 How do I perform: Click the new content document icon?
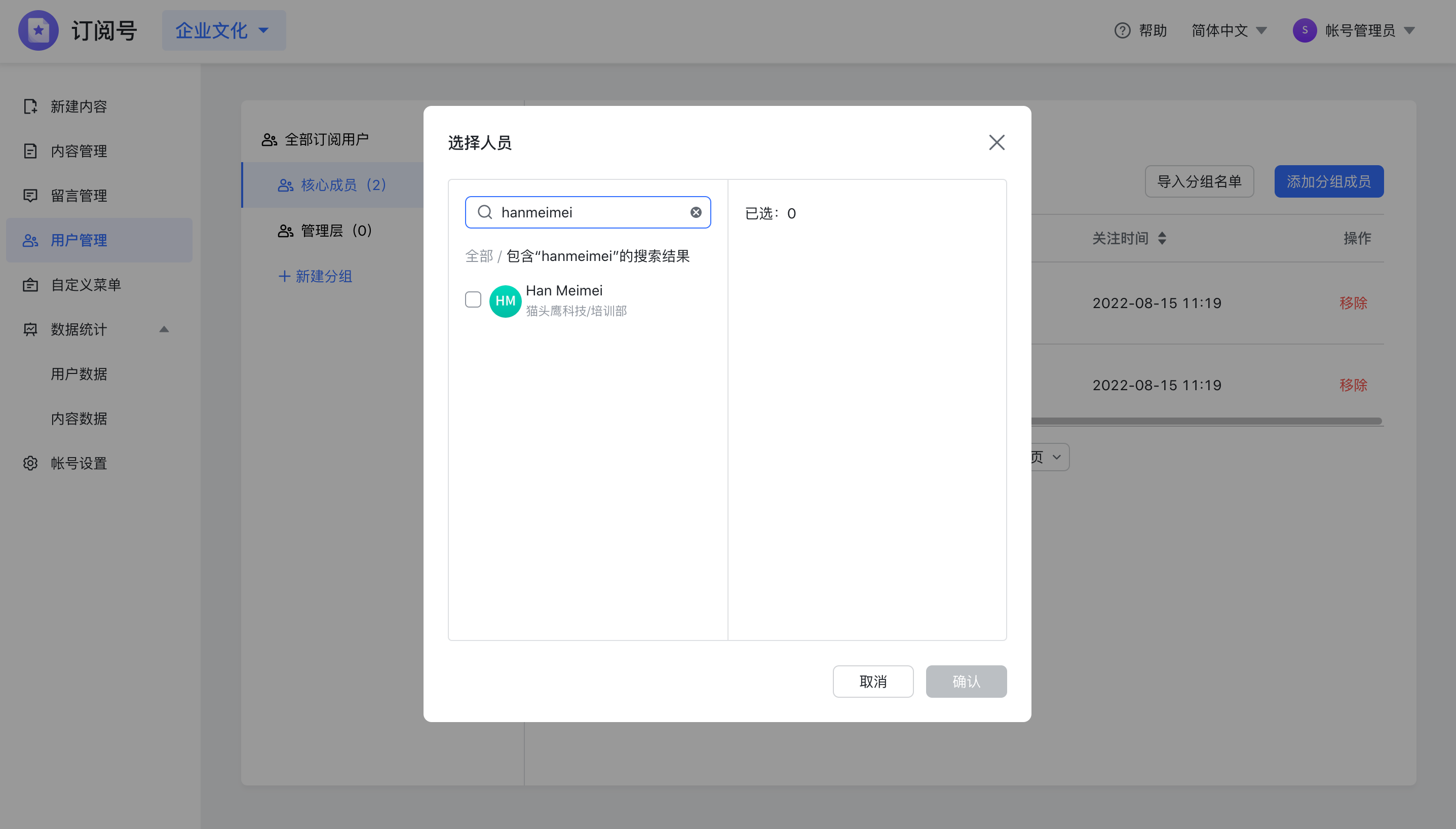pyautogui.click(x=30, y=106)
